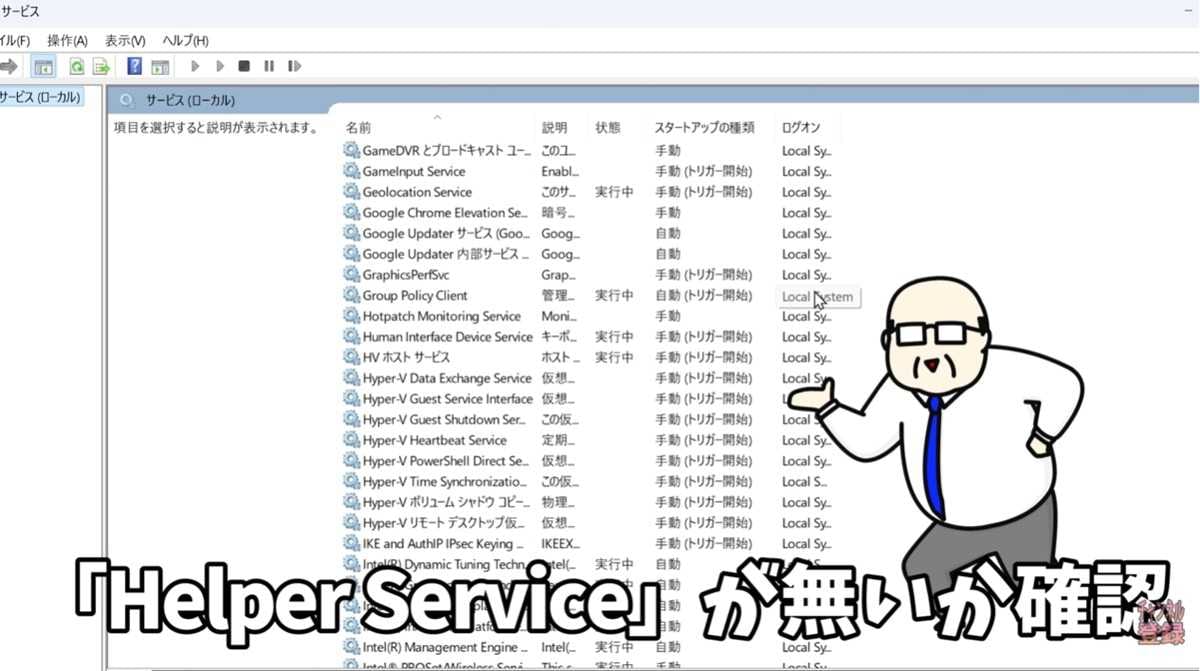Open MMC help with the question mark icon
Screen dimensions: 1200x671
click(133, 66)
